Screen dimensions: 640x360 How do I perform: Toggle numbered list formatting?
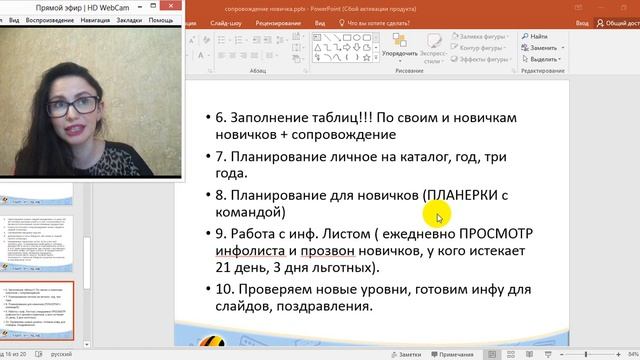[x=240, y=40]
